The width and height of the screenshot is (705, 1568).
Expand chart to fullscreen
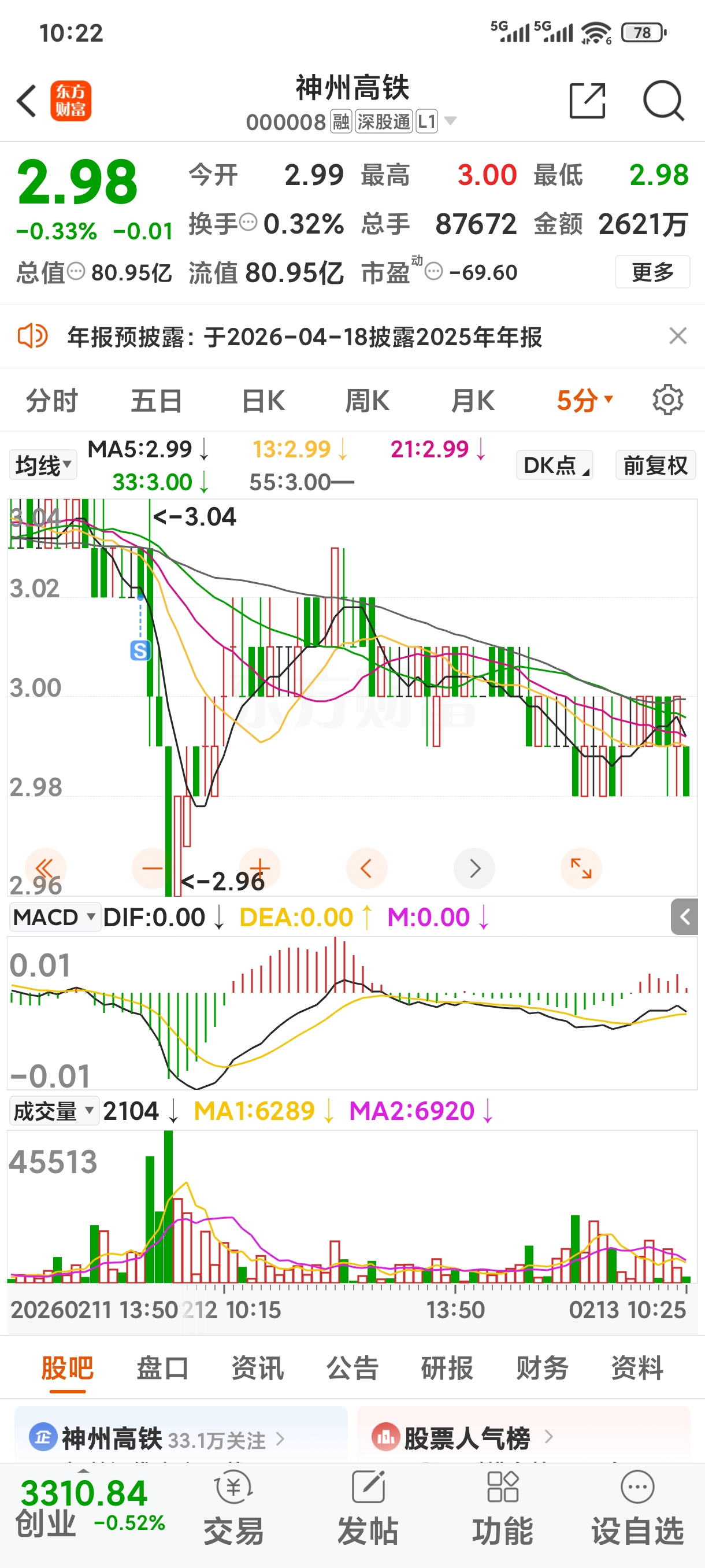pos(581,868)
